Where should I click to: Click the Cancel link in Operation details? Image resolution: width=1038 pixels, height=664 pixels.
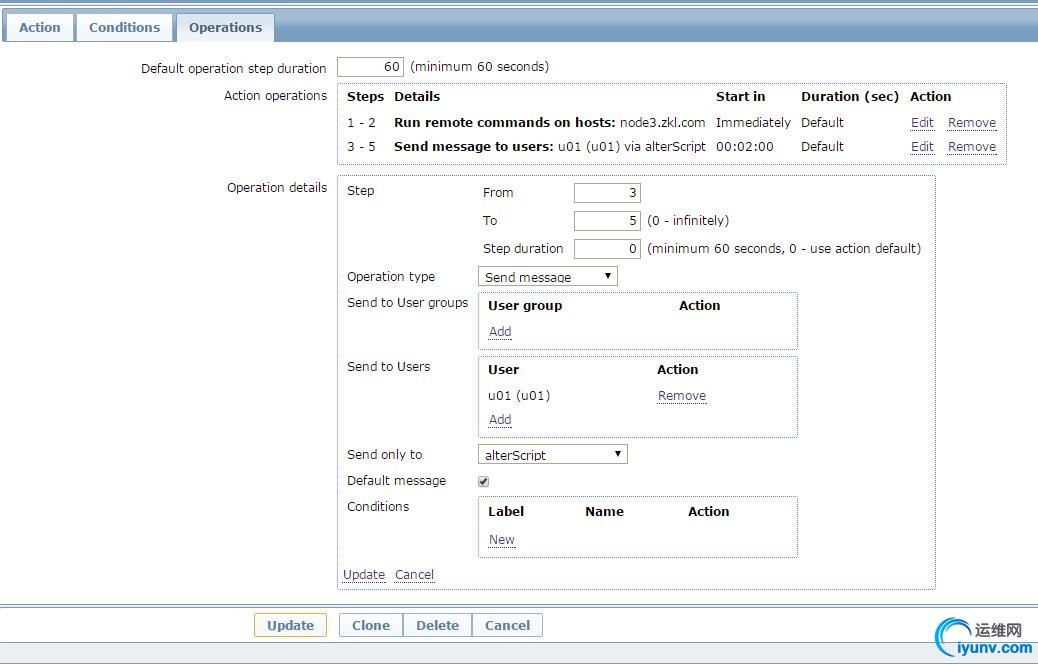[414, 575]
